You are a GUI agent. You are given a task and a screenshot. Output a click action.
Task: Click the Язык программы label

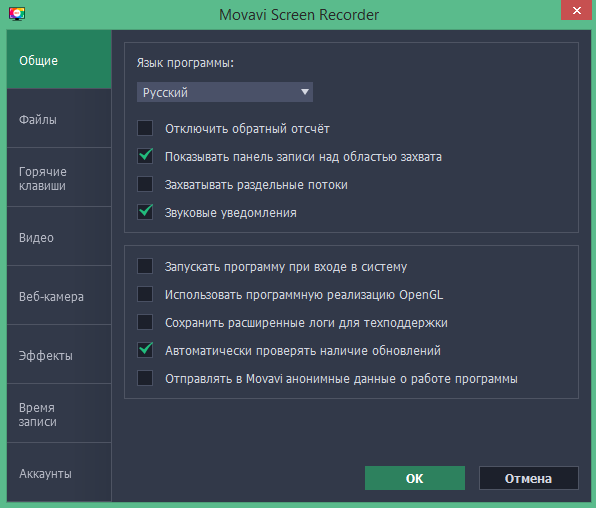pos(185,63)
